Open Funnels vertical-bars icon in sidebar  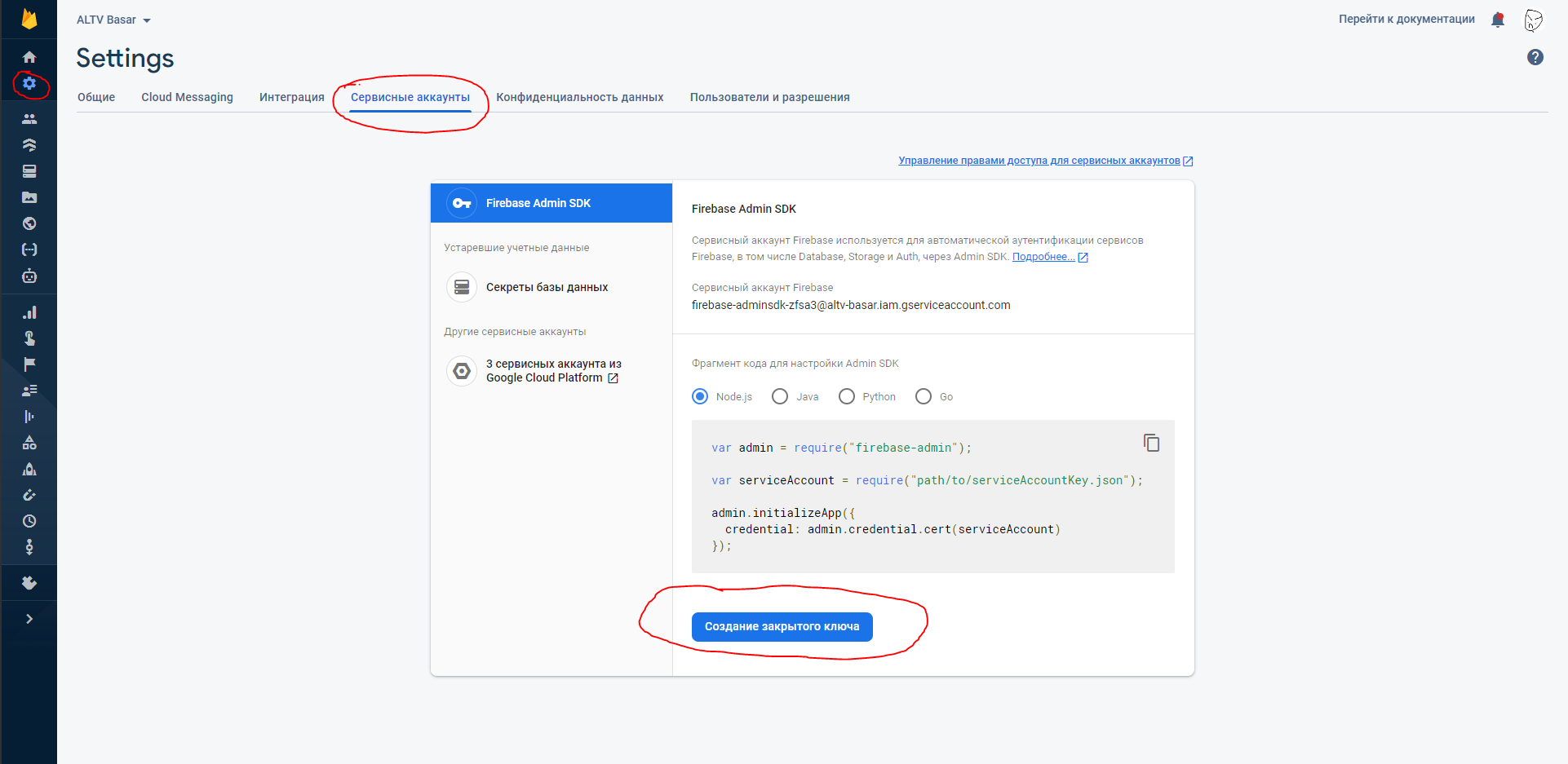tap(29, 417)
